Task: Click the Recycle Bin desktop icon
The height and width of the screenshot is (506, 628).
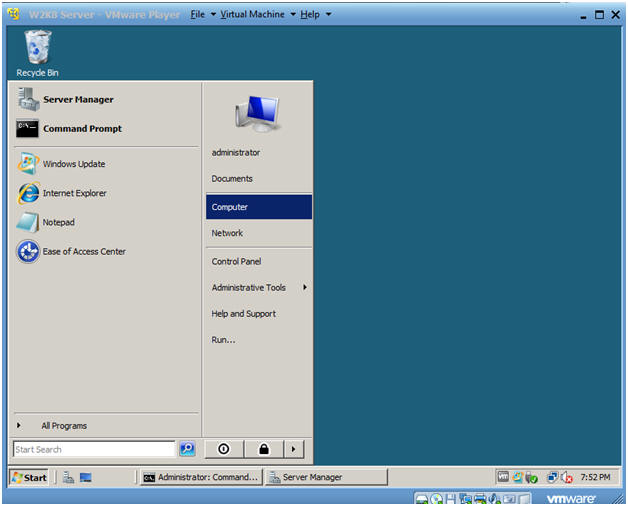Action: coord(37,53)
